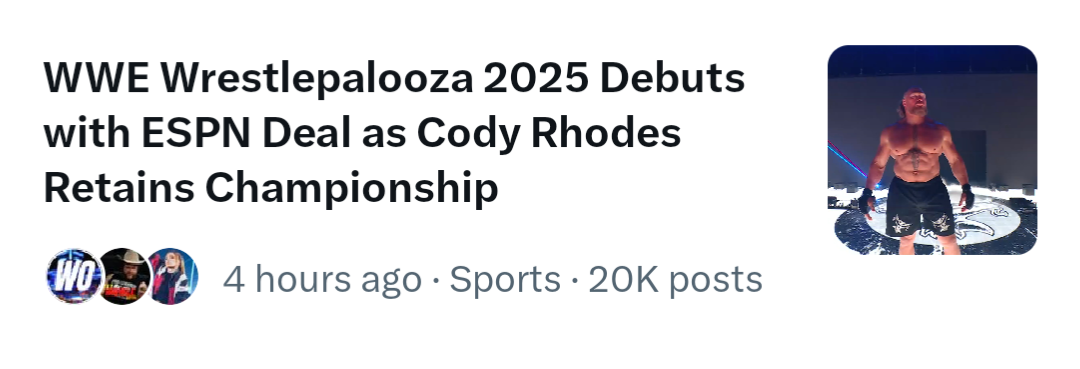Click the black shorts in the thumbnail
The image size is (1080, 369).
tap(920, 207)
